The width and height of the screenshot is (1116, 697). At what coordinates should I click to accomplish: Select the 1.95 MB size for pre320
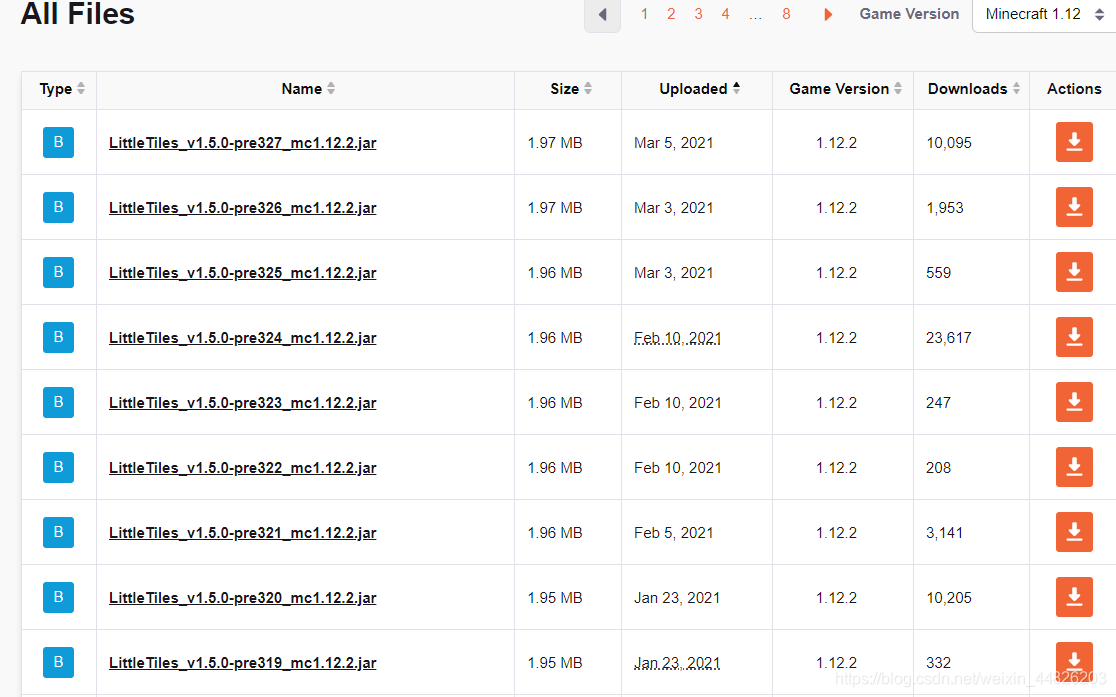pos(554,597)
